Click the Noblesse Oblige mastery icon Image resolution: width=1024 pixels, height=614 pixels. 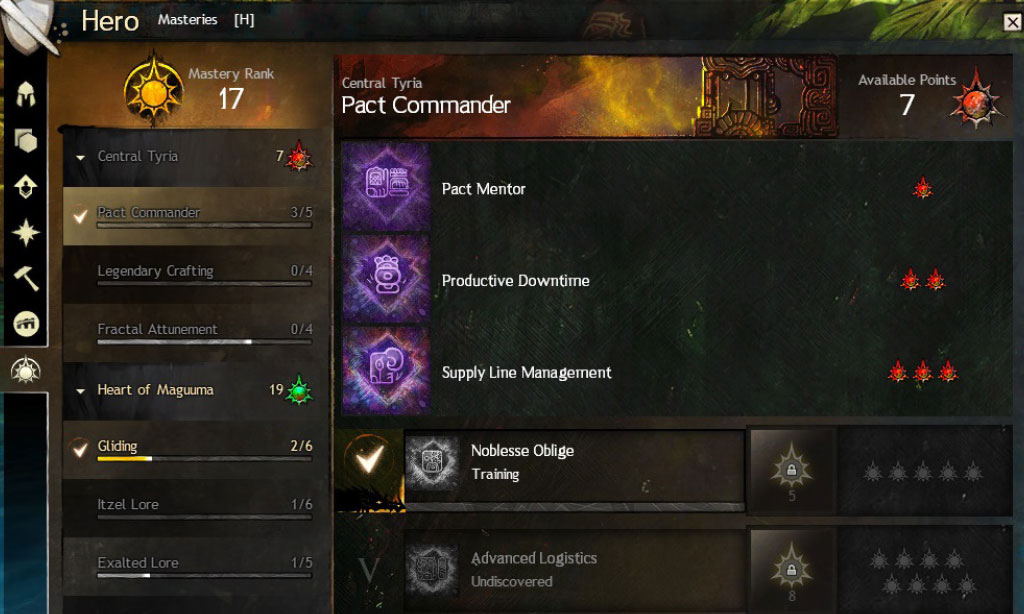point(432,463)
